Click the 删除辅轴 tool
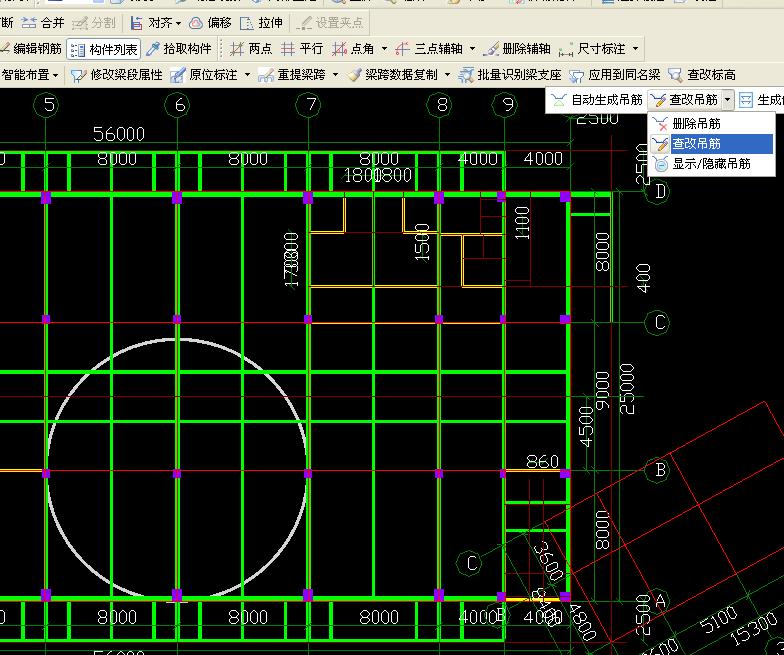 pyautogui.click(x=517, y=49)
